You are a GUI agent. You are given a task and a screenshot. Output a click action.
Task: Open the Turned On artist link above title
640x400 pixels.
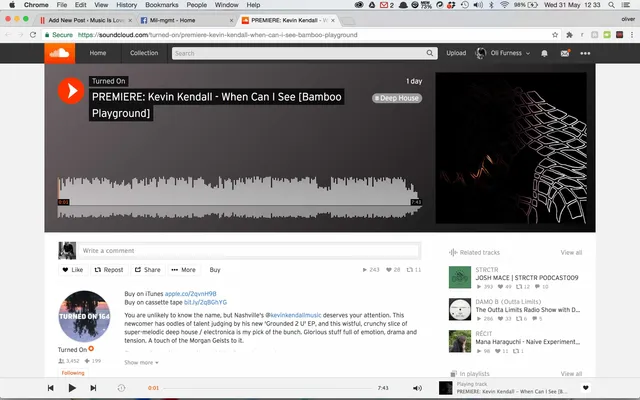pyautogui.click(x=109, y=81)
